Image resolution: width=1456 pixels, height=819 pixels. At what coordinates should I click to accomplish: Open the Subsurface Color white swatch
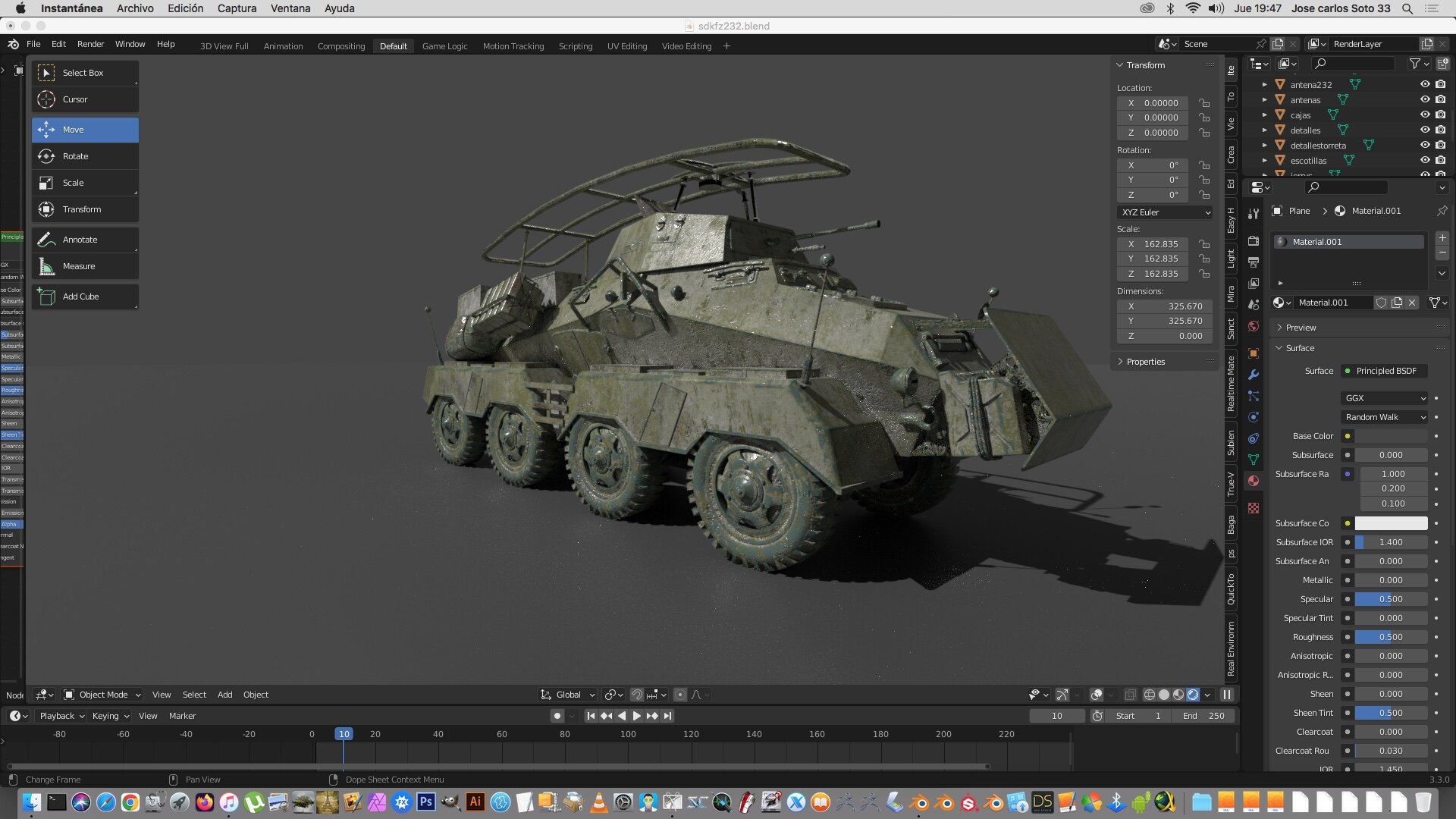(1392, 523)
